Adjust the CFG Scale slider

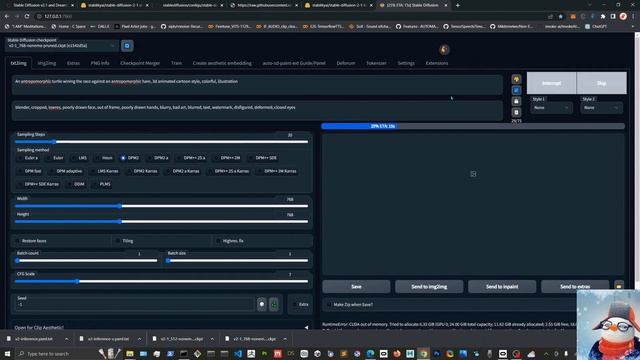pos(161,281)
